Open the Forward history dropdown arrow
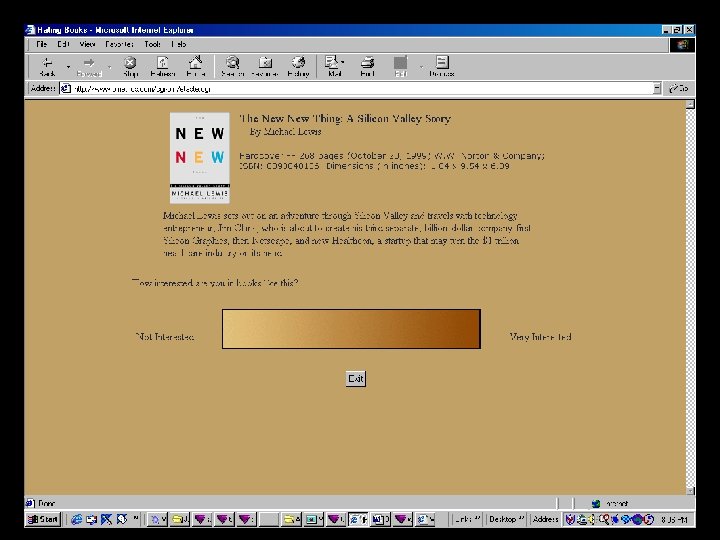 (x=109, y=67)
